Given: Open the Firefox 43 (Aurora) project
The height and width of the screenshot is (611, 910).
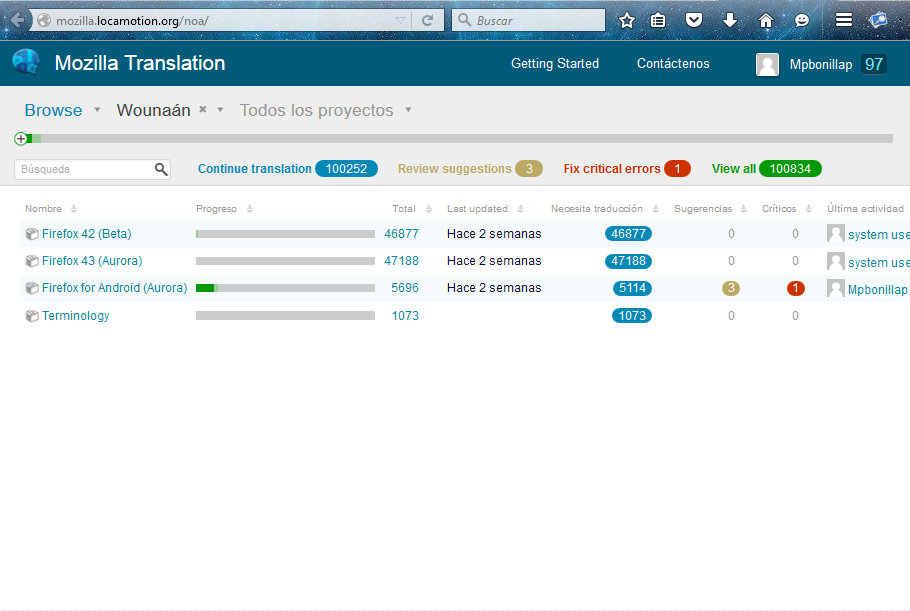Looking at the screenshot, I should pyautogui.click(x=92, y=261).
